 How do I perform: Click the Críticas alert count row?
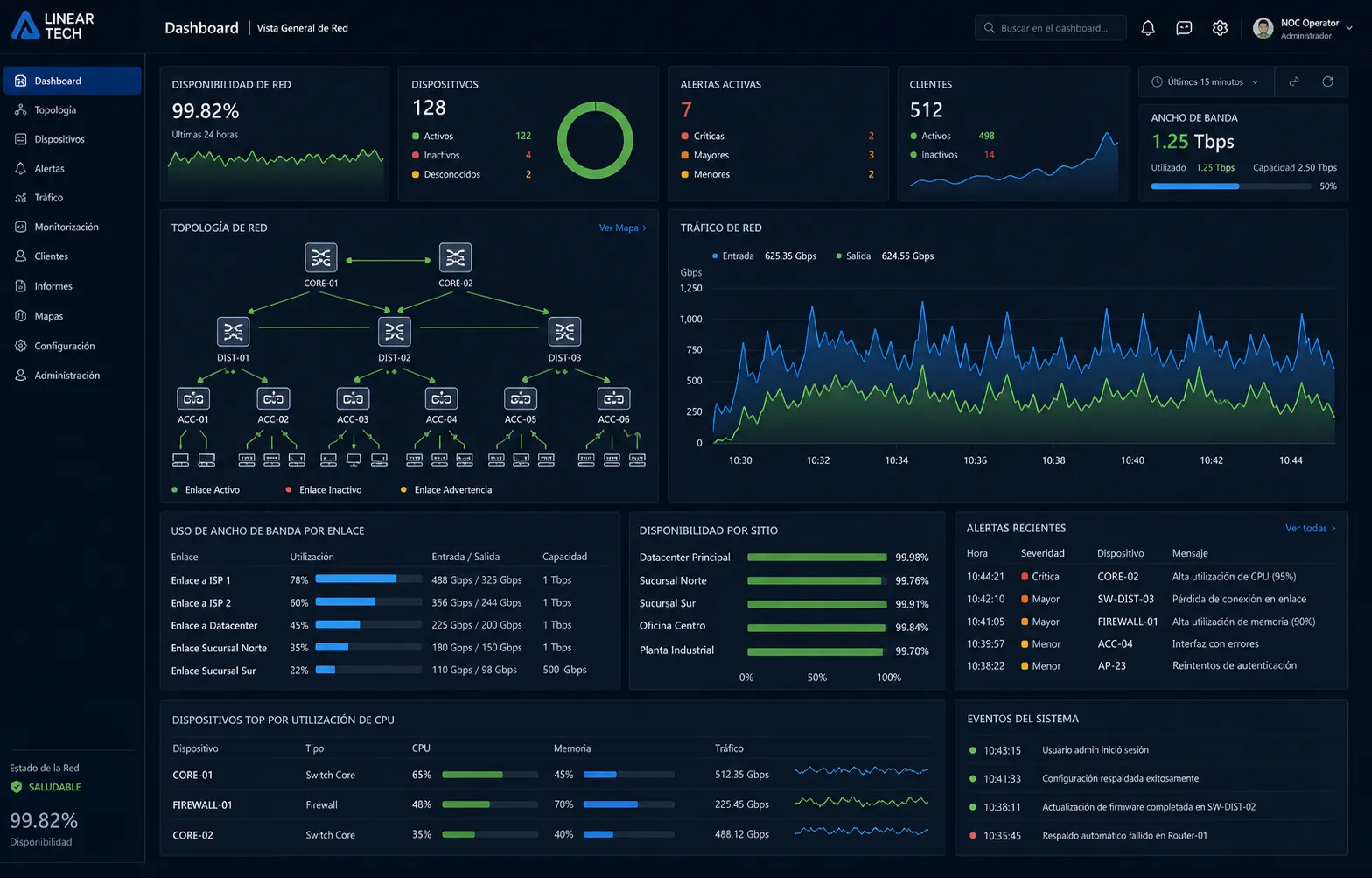click(777, 136)
